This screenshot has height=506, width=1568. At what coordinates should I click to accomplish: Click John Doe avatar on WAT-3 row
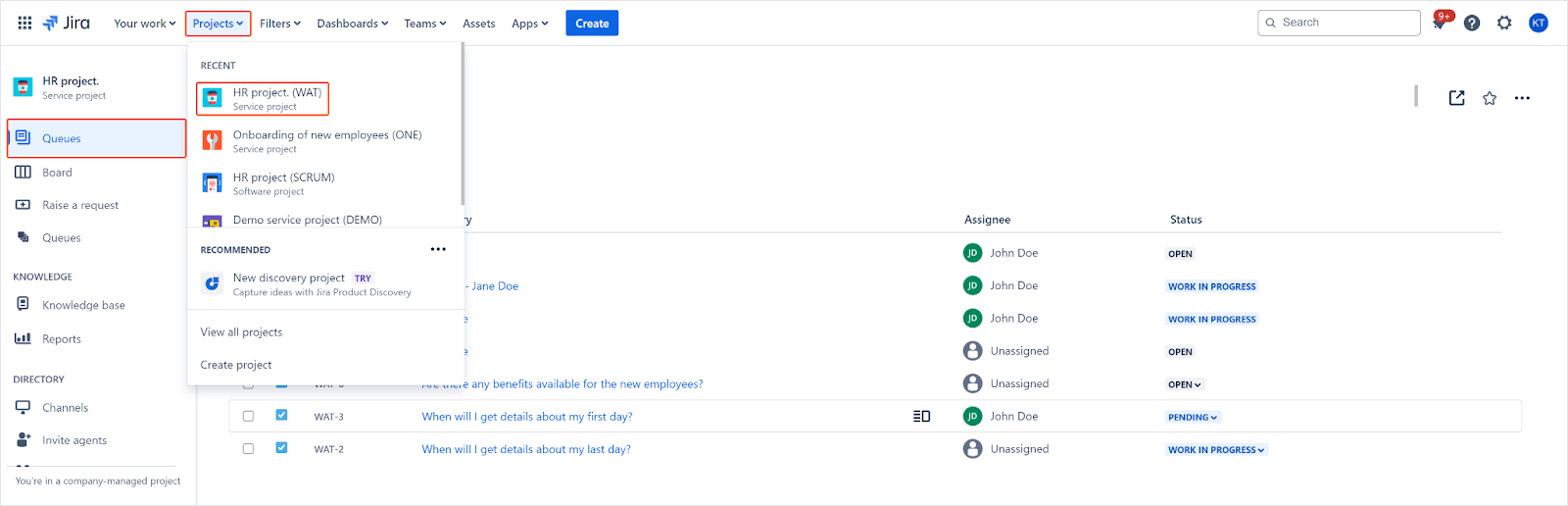coord(972,416)
